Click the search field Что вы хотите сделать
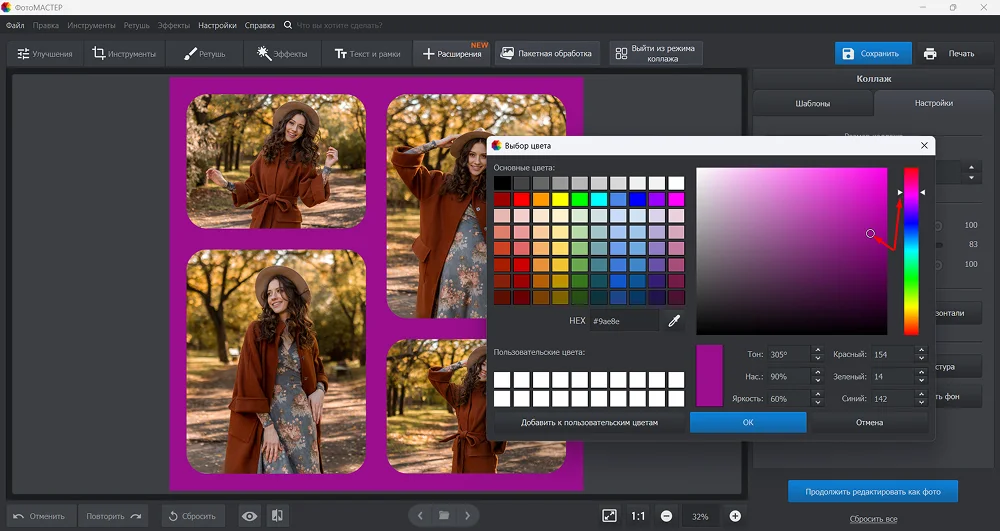 tap(339, 25)
